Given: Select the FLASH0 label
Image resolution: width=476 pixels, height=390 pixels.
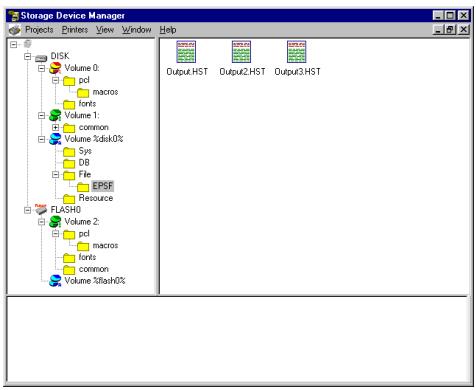Looking at the screenshot, I should (x=65, y=210).
